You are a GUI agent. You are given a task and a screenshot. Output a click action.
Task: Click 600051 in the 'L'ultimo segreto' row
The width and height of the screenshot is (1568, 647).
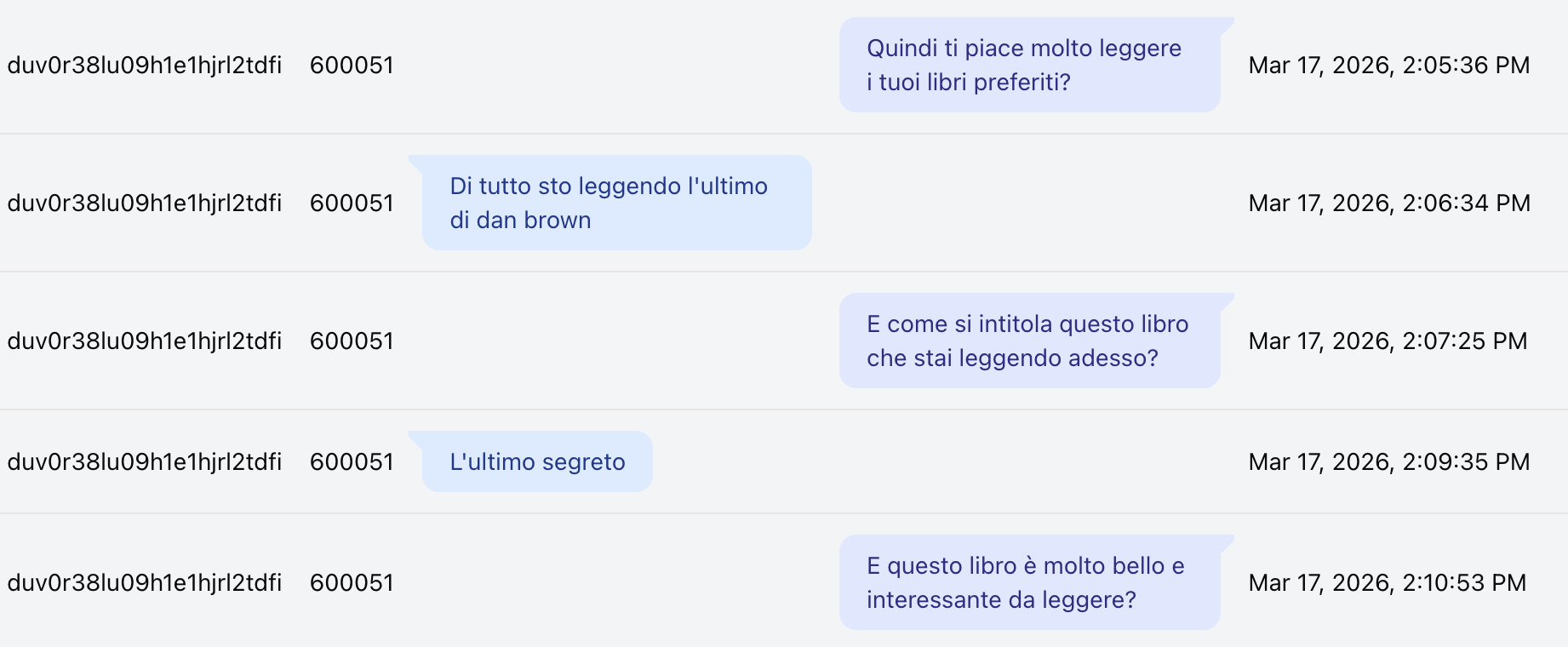(x=352, y=462)
